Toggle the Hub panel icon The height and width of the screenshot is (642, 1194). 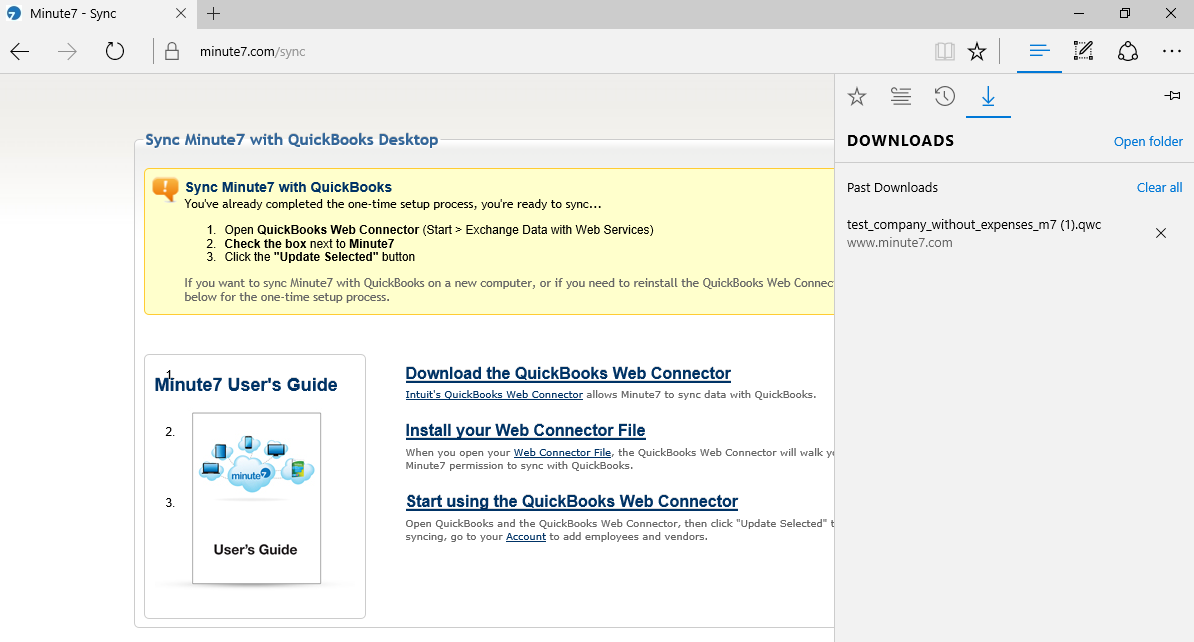[1039, 51]
